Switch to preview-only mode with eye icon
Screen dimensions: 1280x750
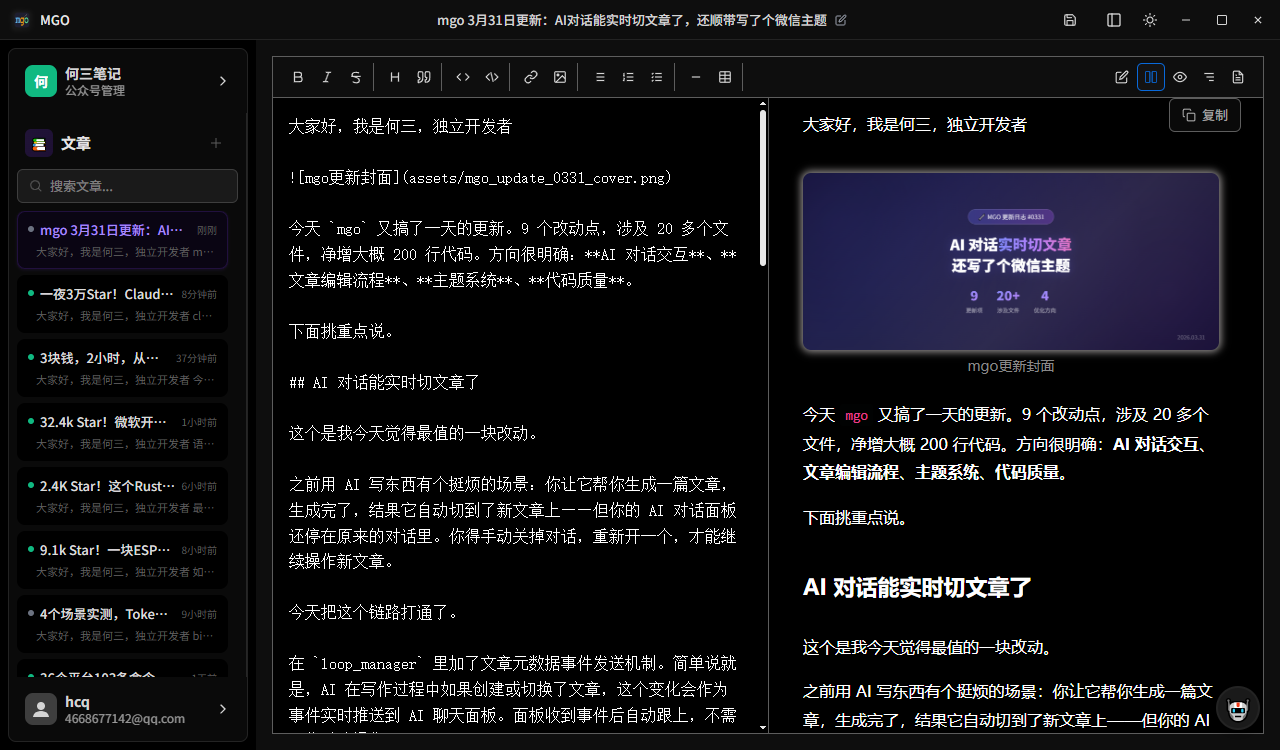(1180, 77)
